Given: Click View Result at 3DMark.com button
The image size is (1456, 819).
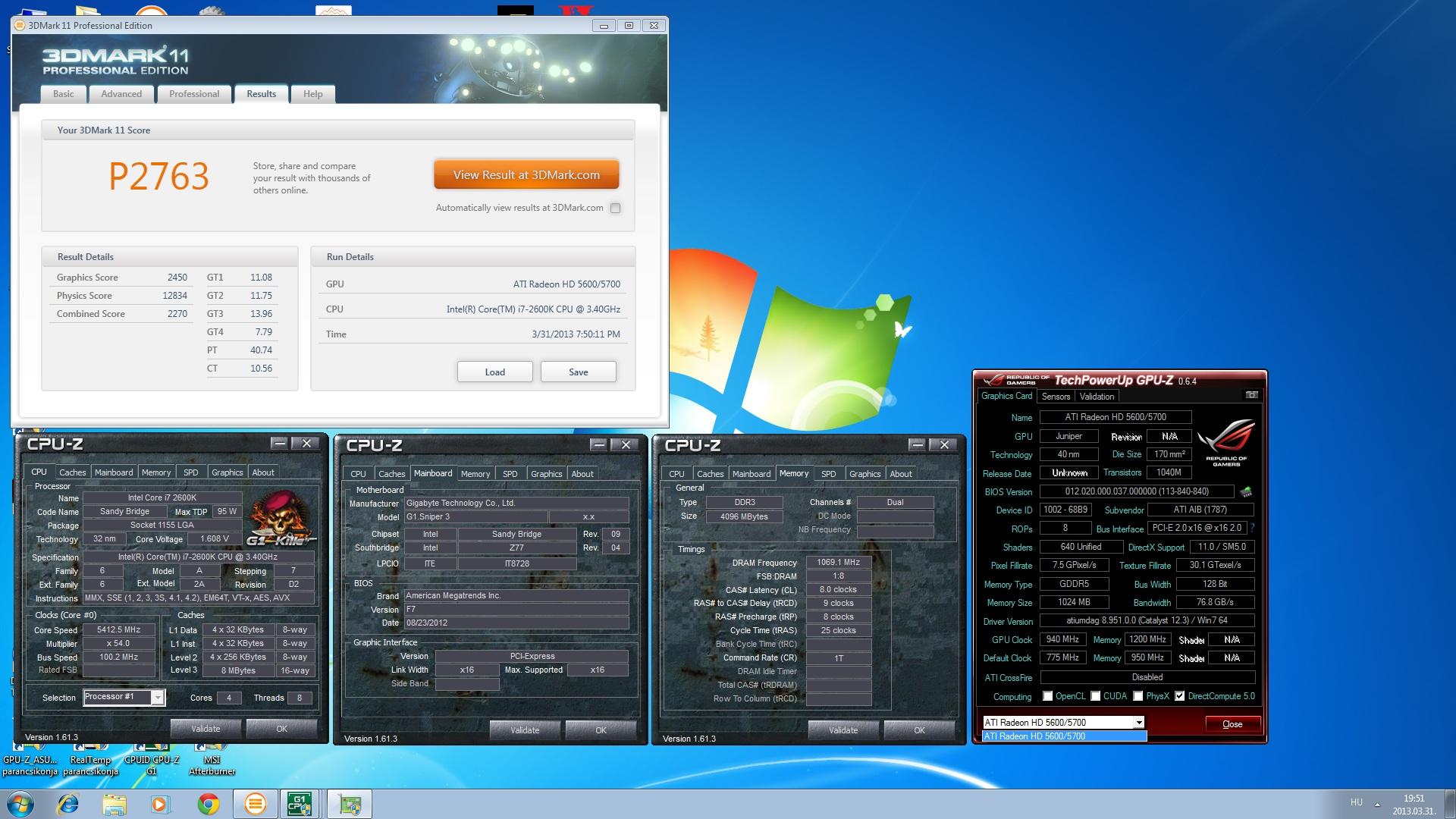Looking at the screenshot, I should (526, 174).
